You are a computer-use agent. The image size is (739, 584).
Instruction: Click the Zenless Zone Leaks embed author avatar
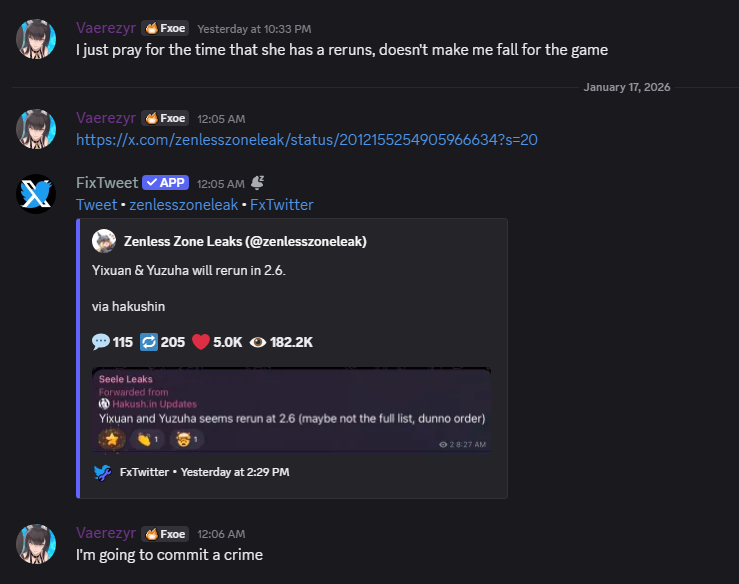click(104, 241)
